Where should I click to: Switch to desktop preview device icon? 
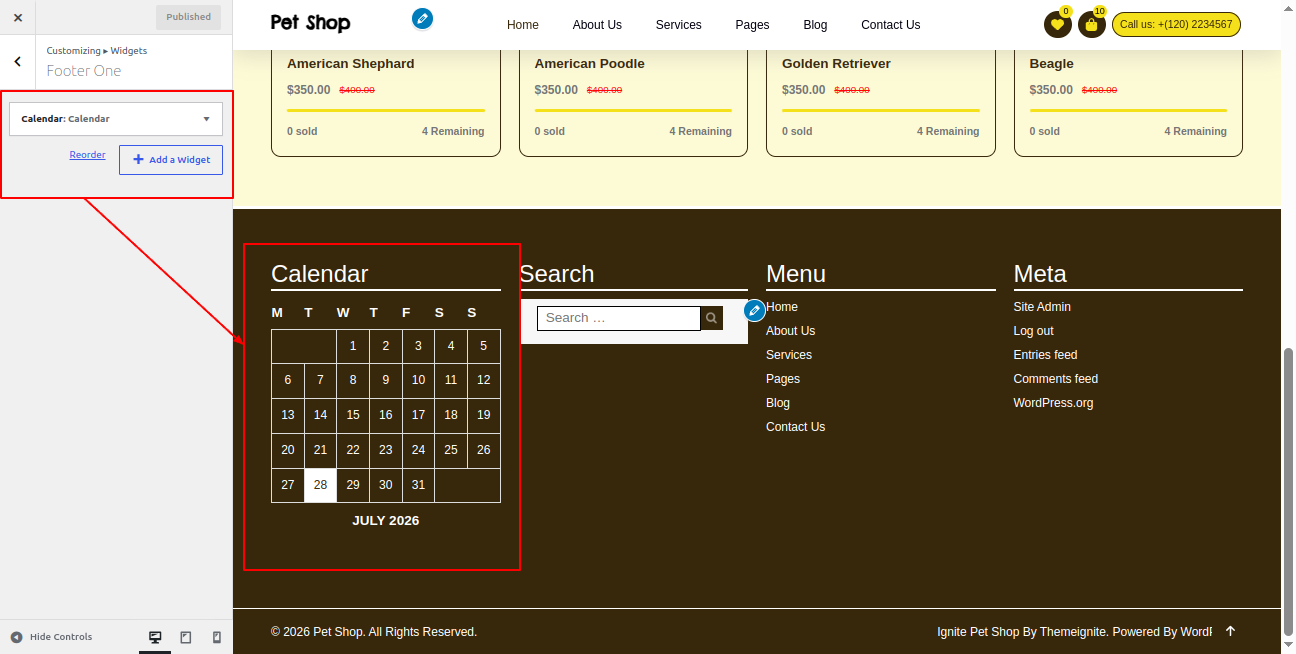pyautogui.click(x=155, y=637)
